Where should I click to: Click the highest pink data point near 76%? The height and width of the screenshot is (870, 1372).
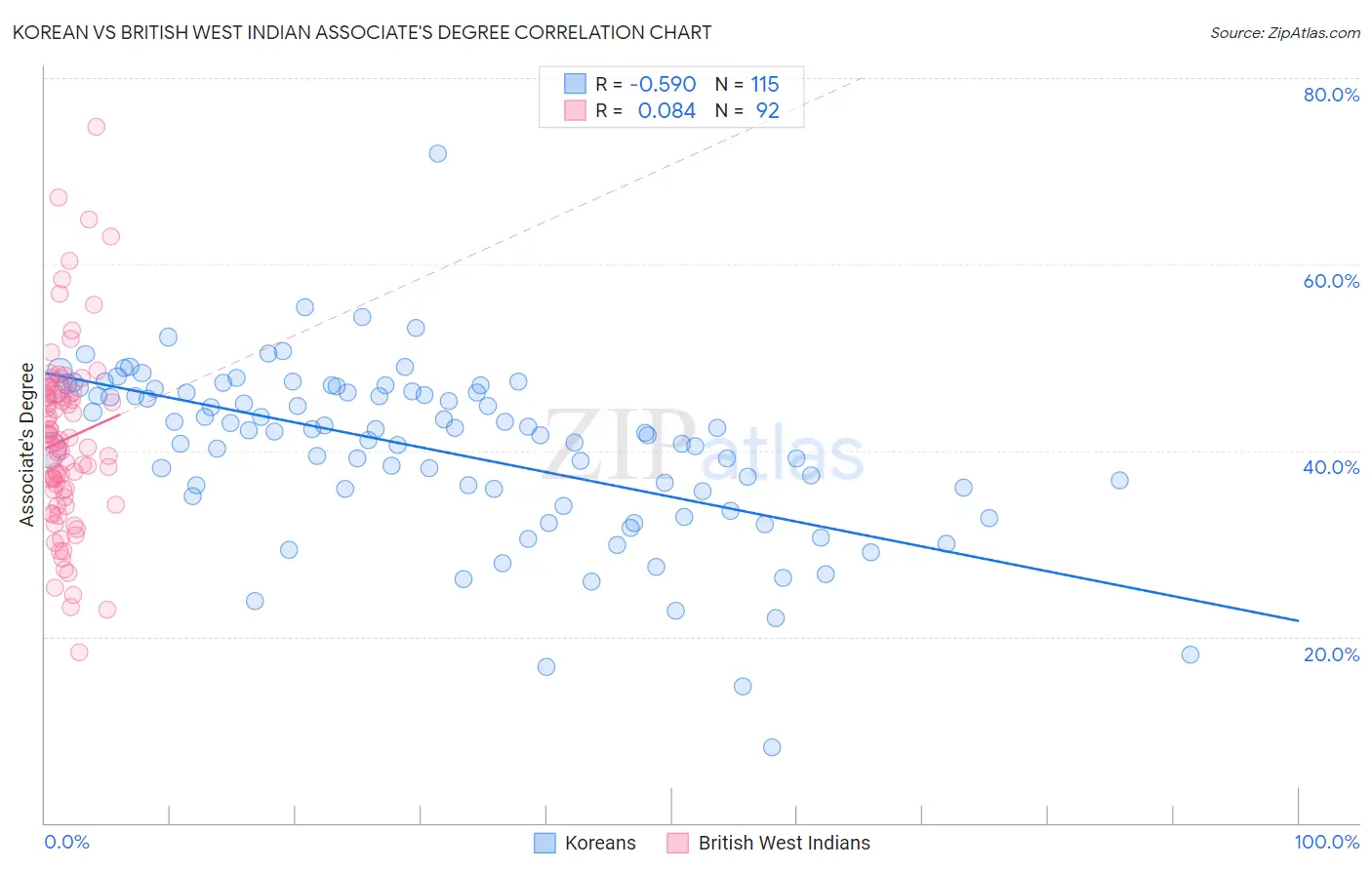96,127
